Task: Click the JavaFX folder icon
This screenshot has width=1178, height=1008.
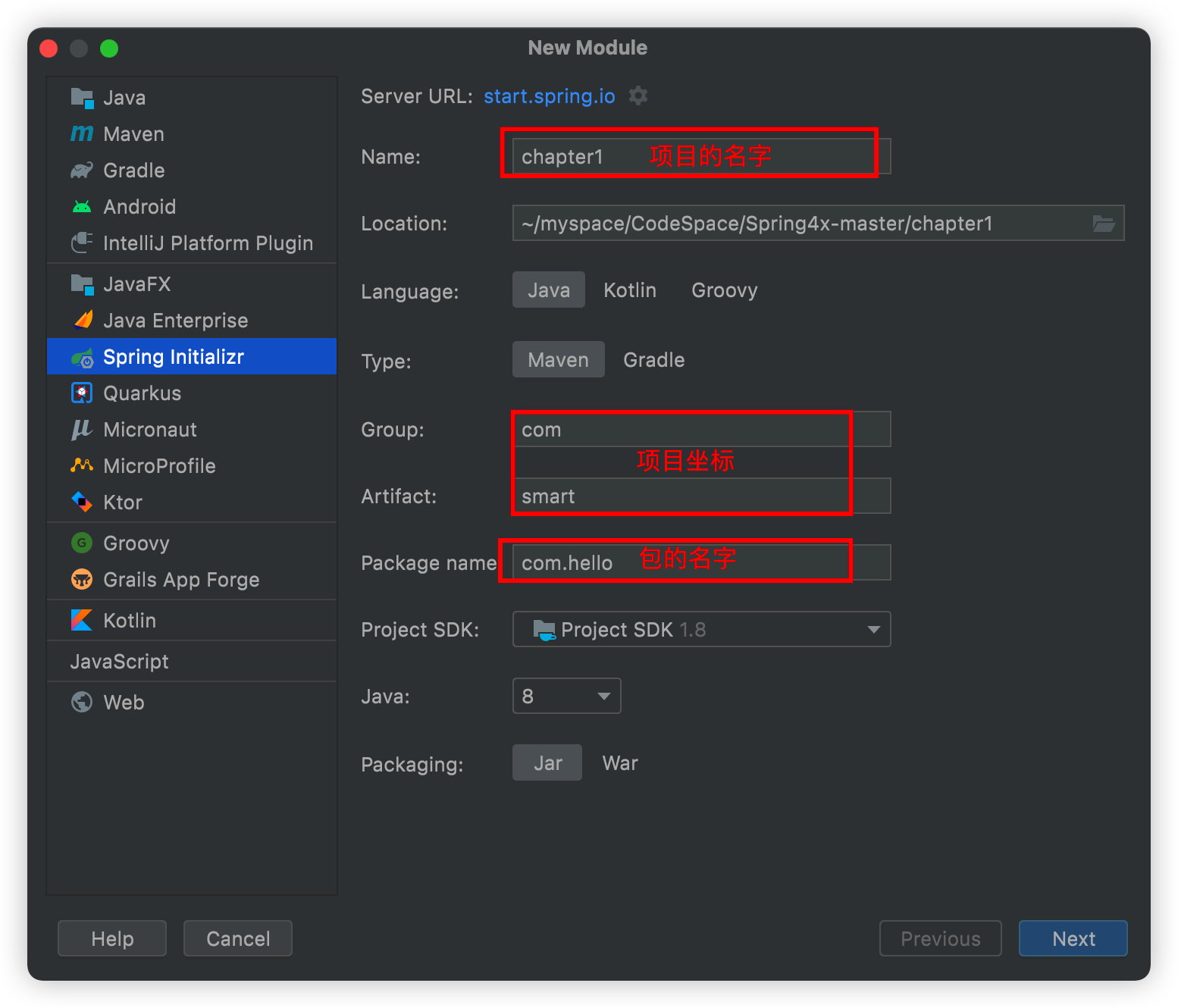Action: click(82, 284)
